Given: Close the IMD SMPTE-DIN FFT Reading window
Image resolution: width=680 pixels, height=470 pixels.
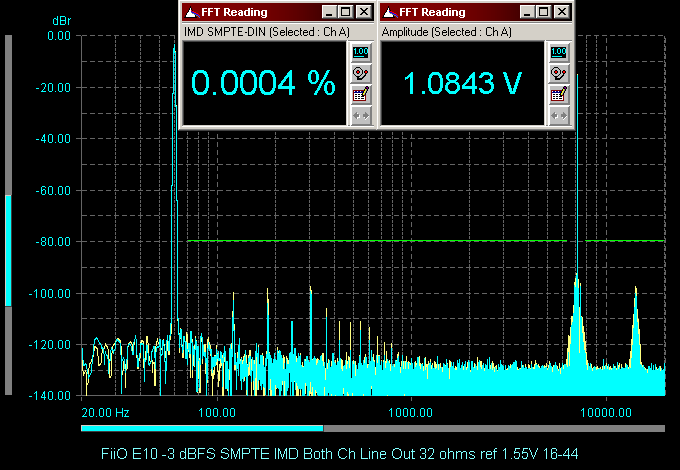Looking at the screenshot, I should click(x=364, y=13).
